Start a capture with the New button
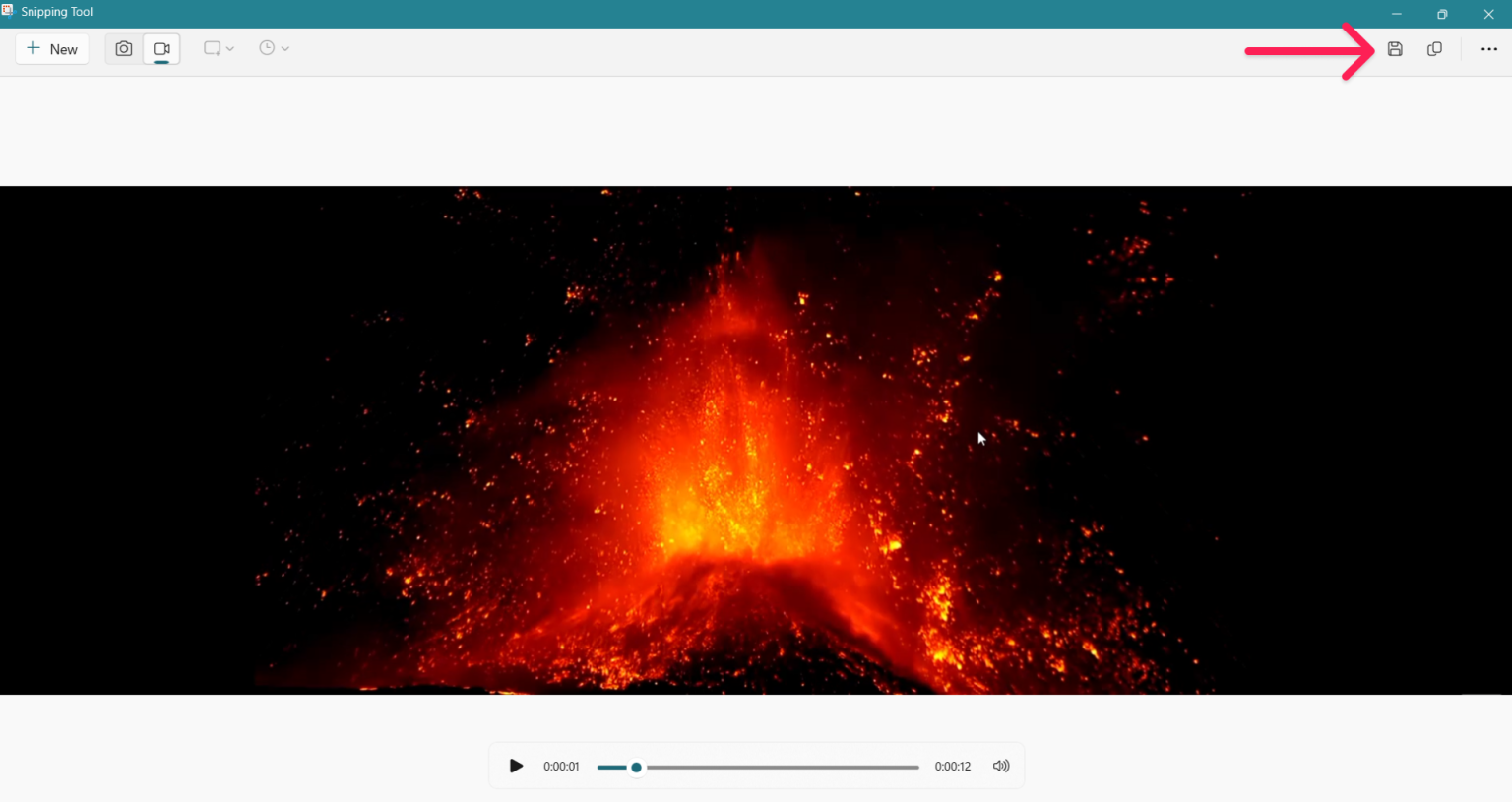The image size is (1512, 802). click(x=51, y=48)
